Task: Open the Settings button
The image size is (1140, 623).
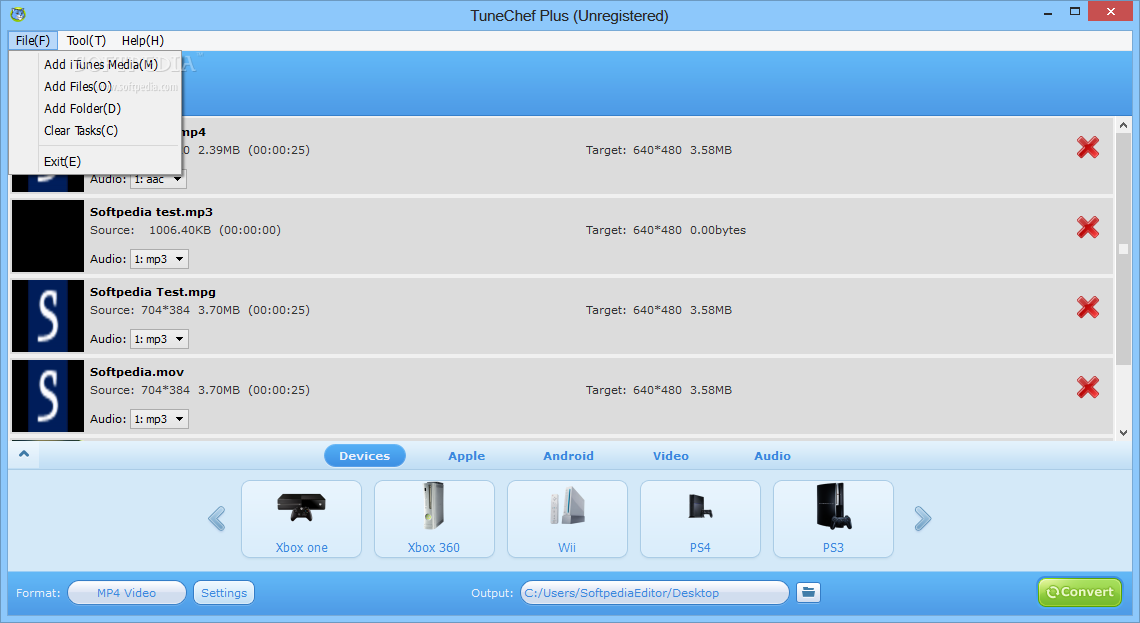Action: [224, 592]
